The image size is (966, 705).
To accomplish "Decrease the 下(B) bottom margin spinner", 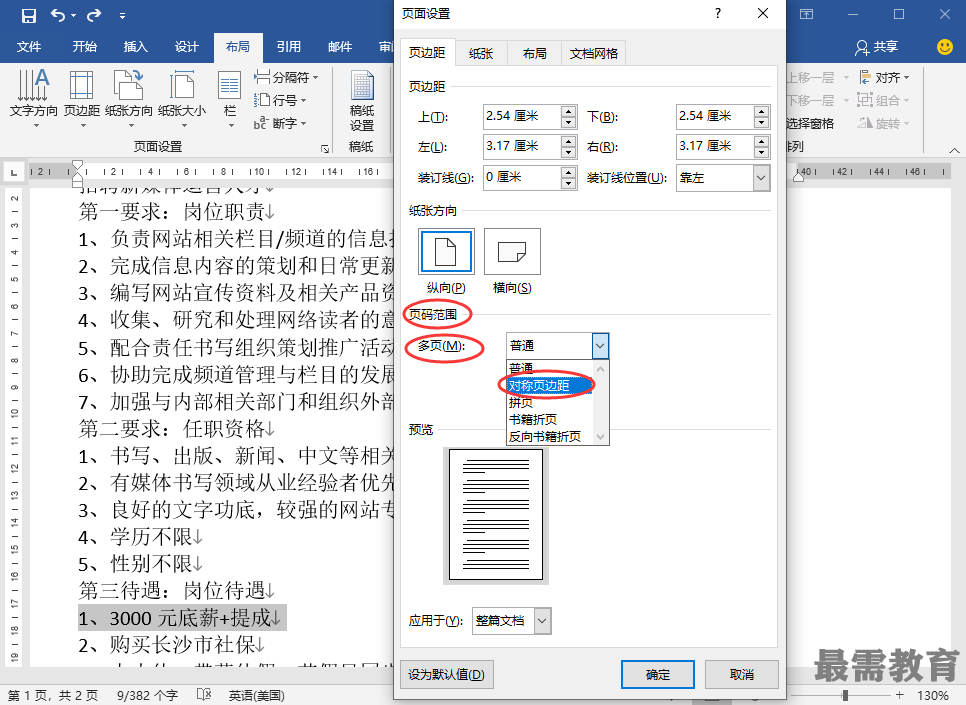I will (761, 123).
